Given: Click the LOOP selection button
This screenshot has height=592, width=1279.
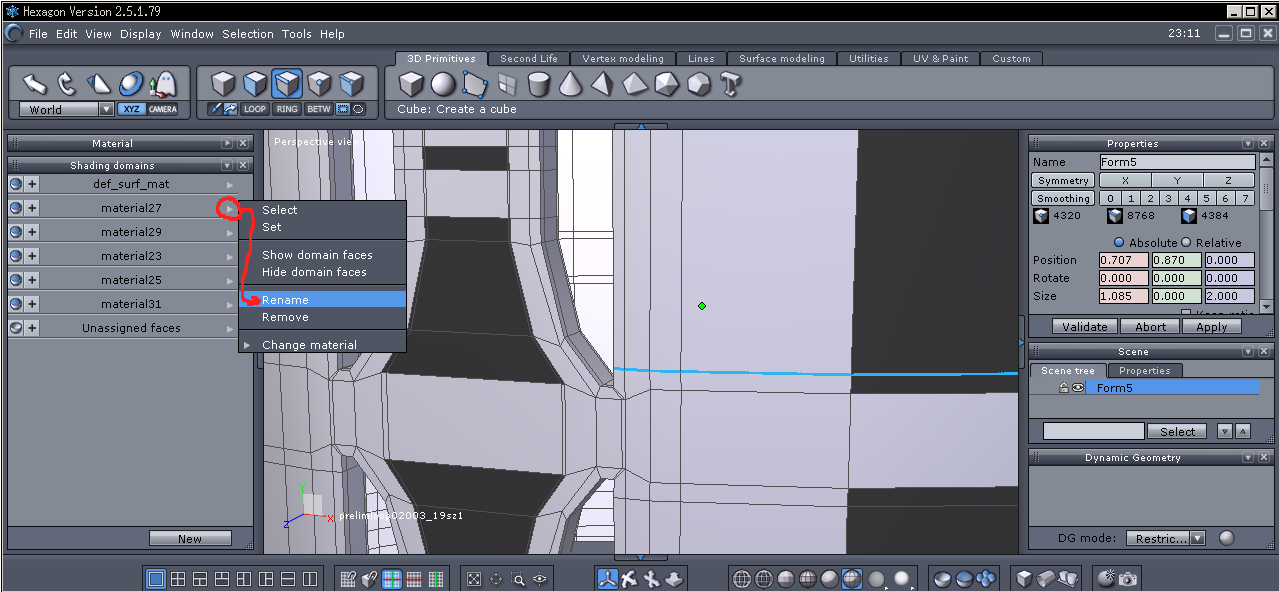Looking at the screenshot, I should pyautogui.click(x=255, y=109).
